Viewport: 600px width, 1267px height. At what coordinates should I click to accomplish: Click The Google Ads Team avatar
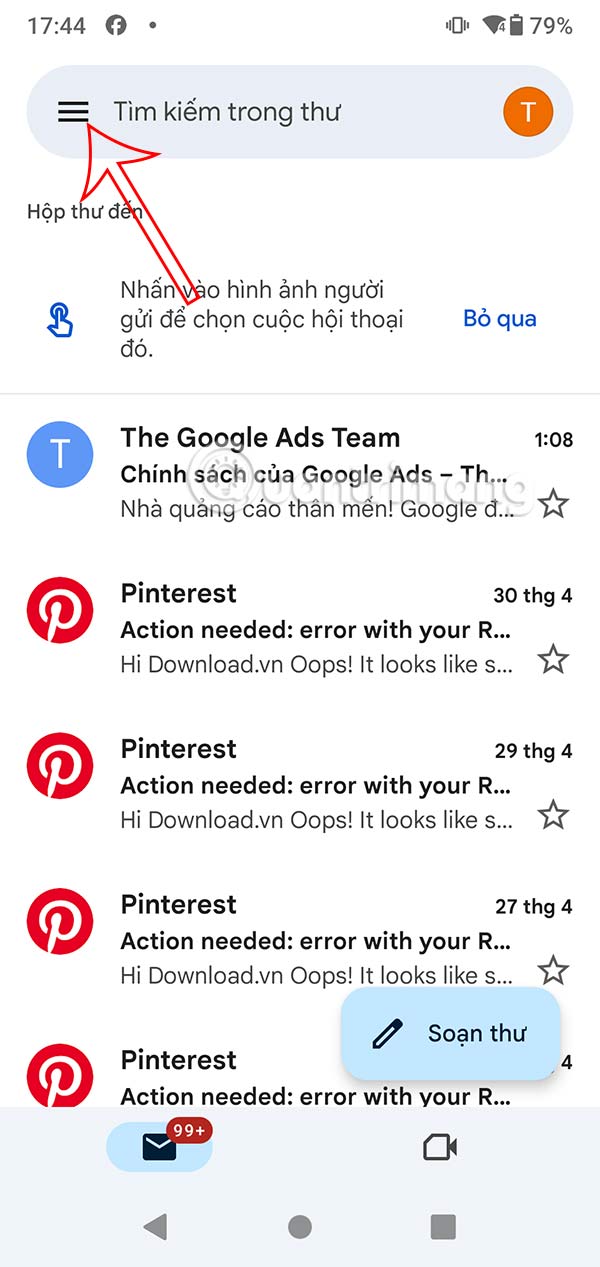click(59, 455)
